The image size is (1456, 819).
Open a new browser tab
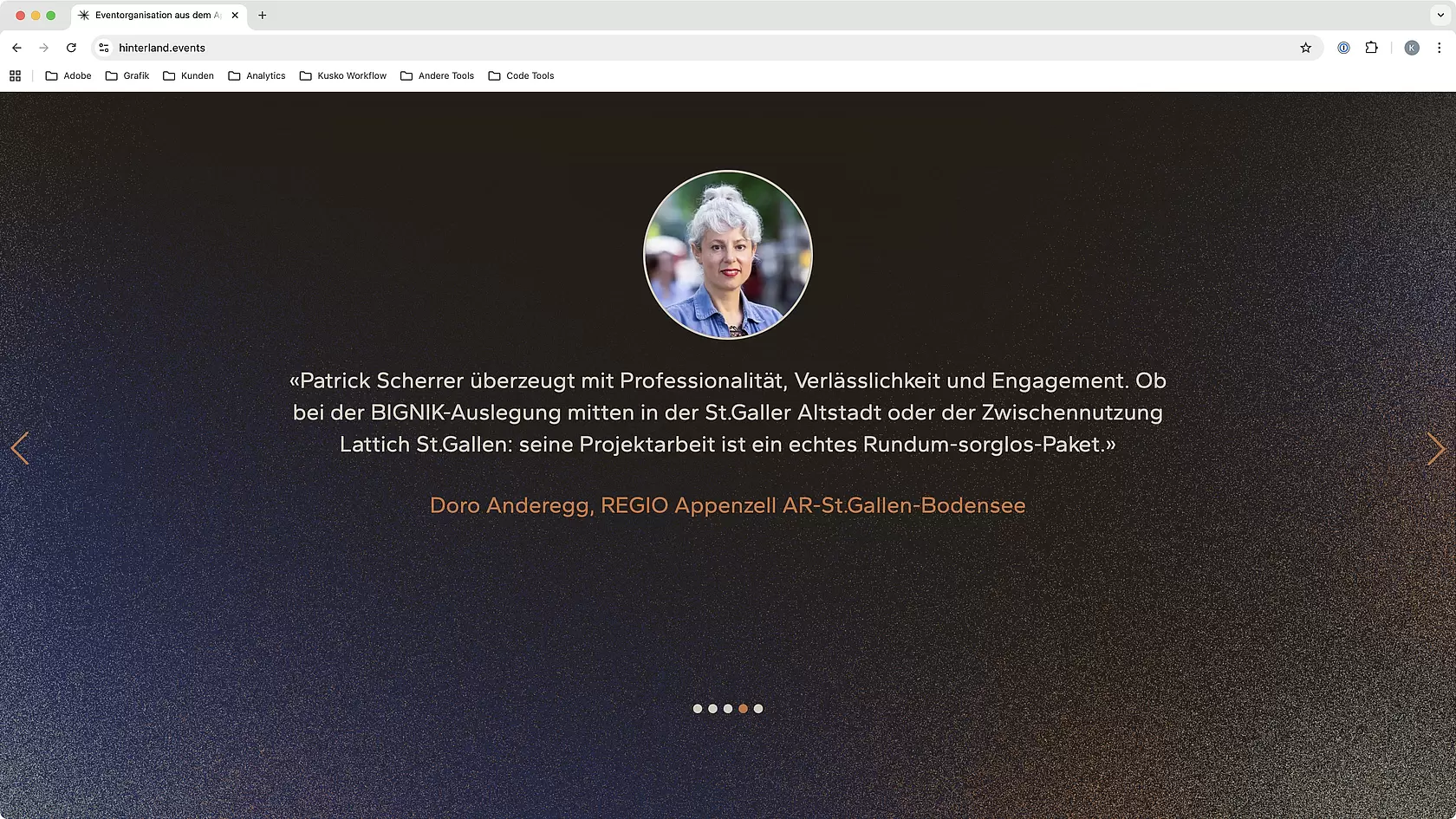(x=262, y=15)
